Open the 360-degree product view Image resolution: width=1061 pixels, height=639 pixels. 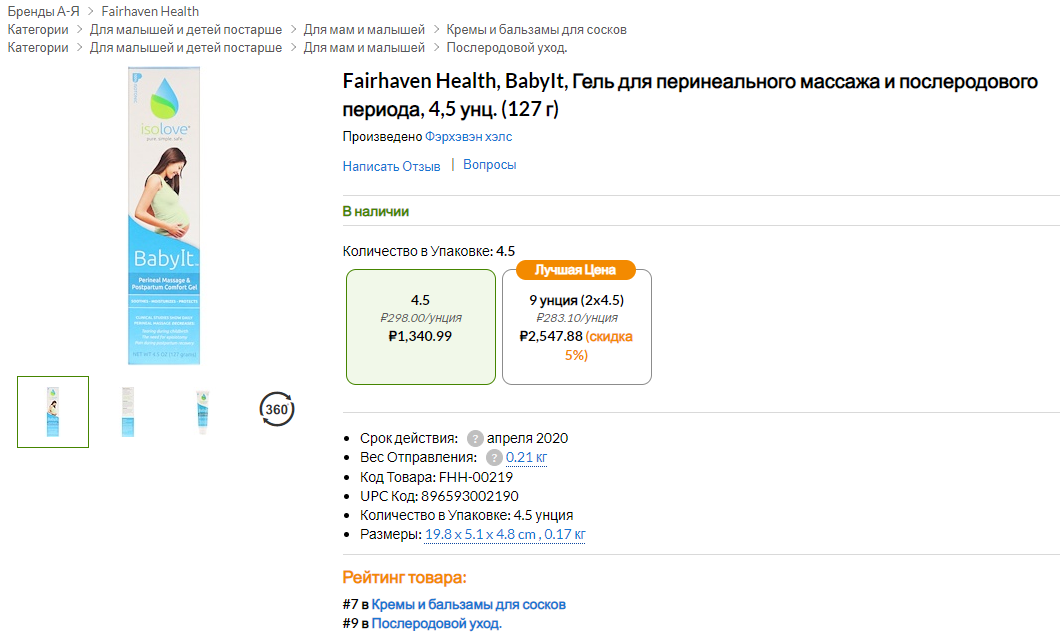(277, 409)
